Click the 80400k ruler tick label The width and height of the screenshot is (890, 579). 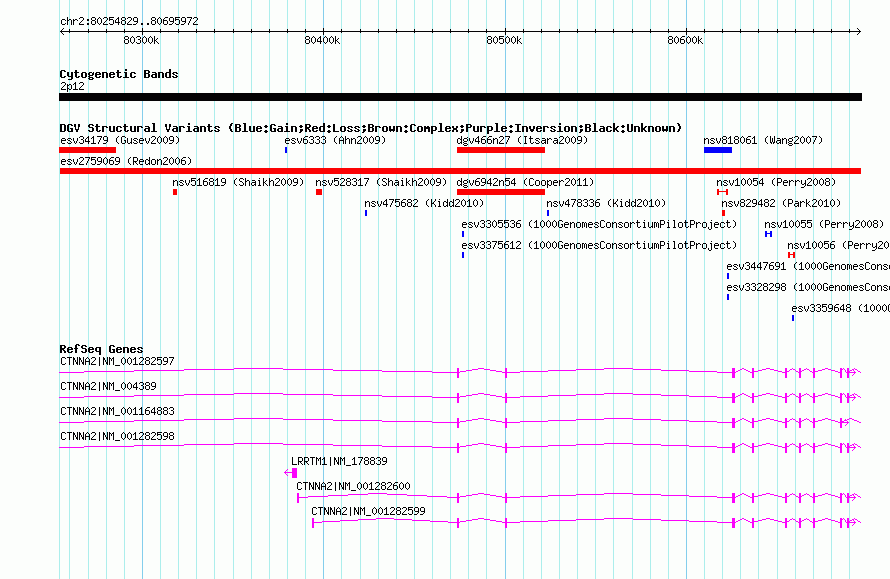click(322, 40)
